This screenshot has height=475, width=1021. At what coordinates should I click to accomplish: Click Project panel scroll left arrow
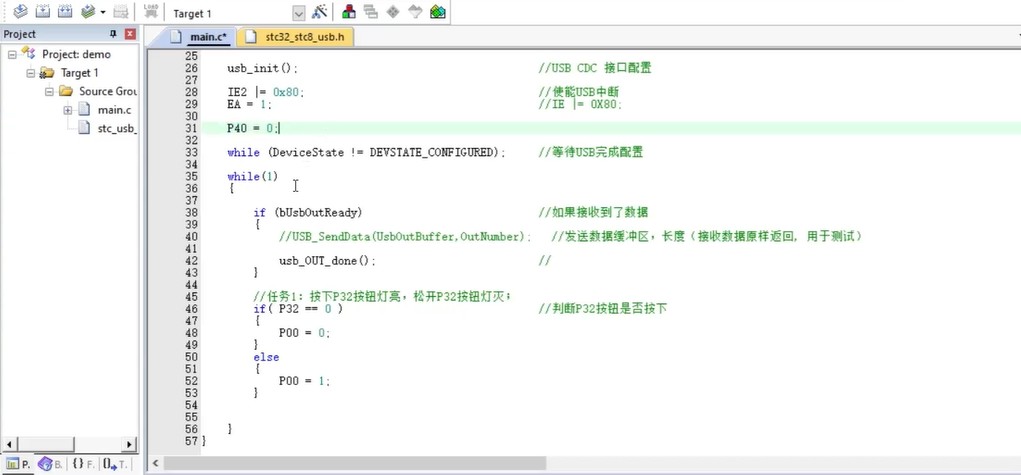(9, 444)
